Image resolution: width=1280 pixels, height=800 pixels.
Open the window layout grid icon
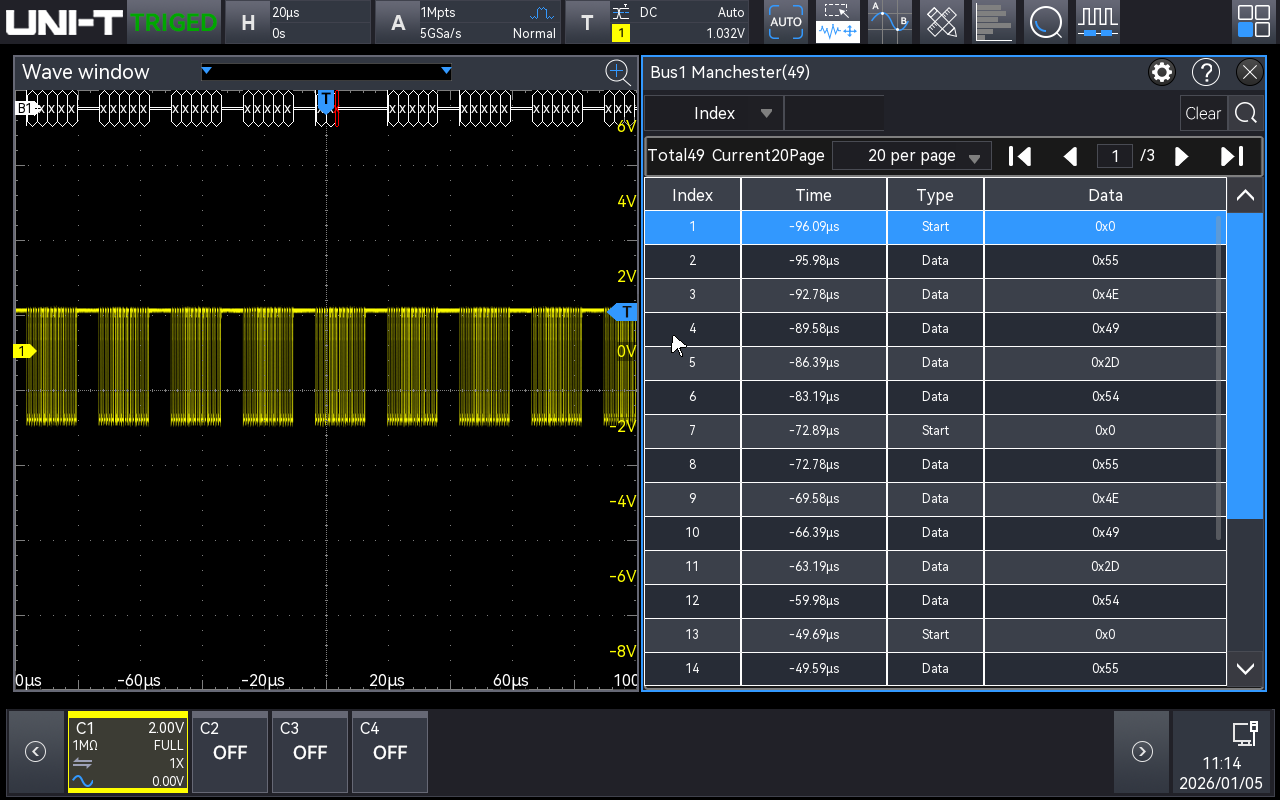pos(1254,22)
